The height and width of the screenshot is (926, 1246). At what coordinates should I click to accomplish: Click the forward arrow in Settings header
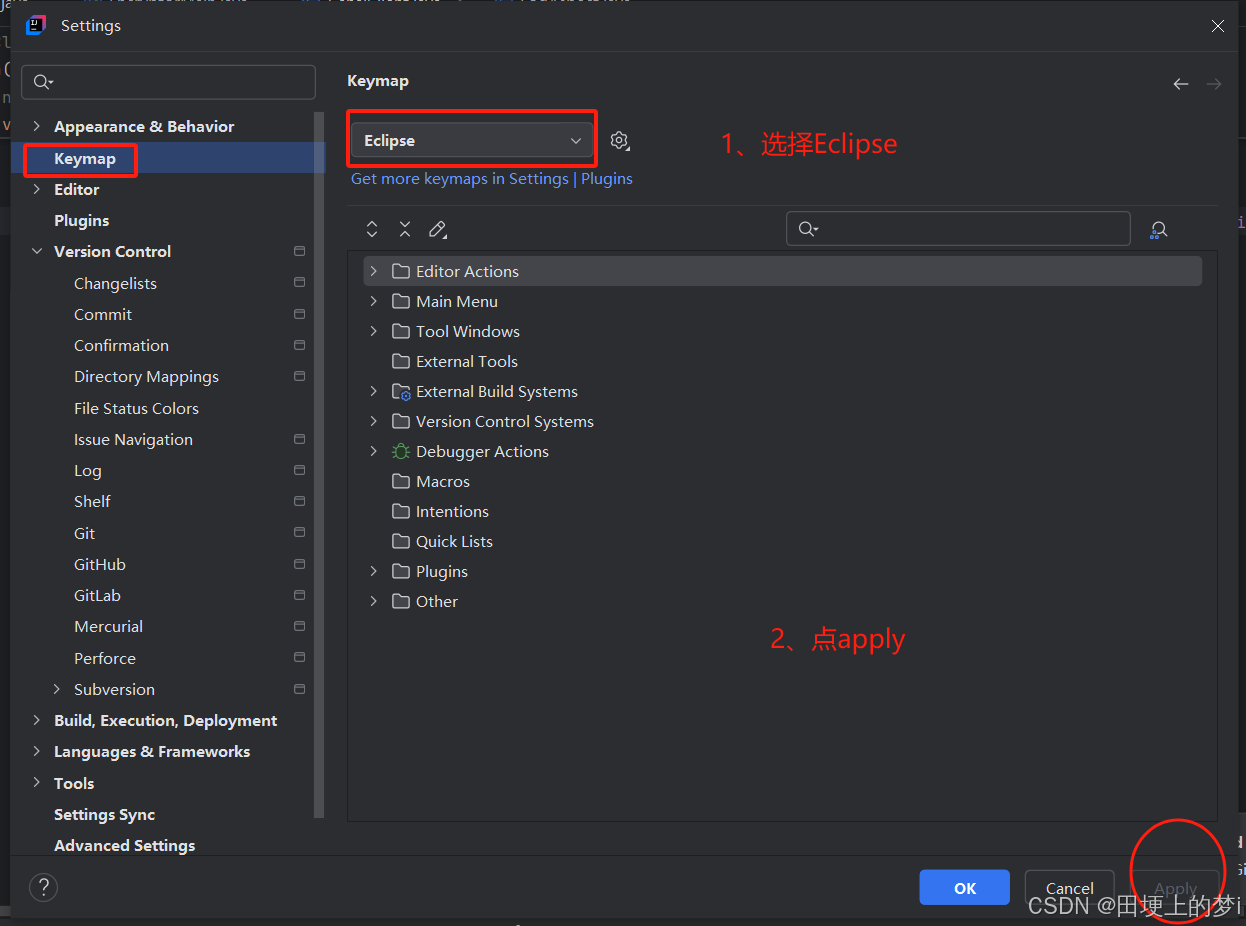pos(1214,84)
